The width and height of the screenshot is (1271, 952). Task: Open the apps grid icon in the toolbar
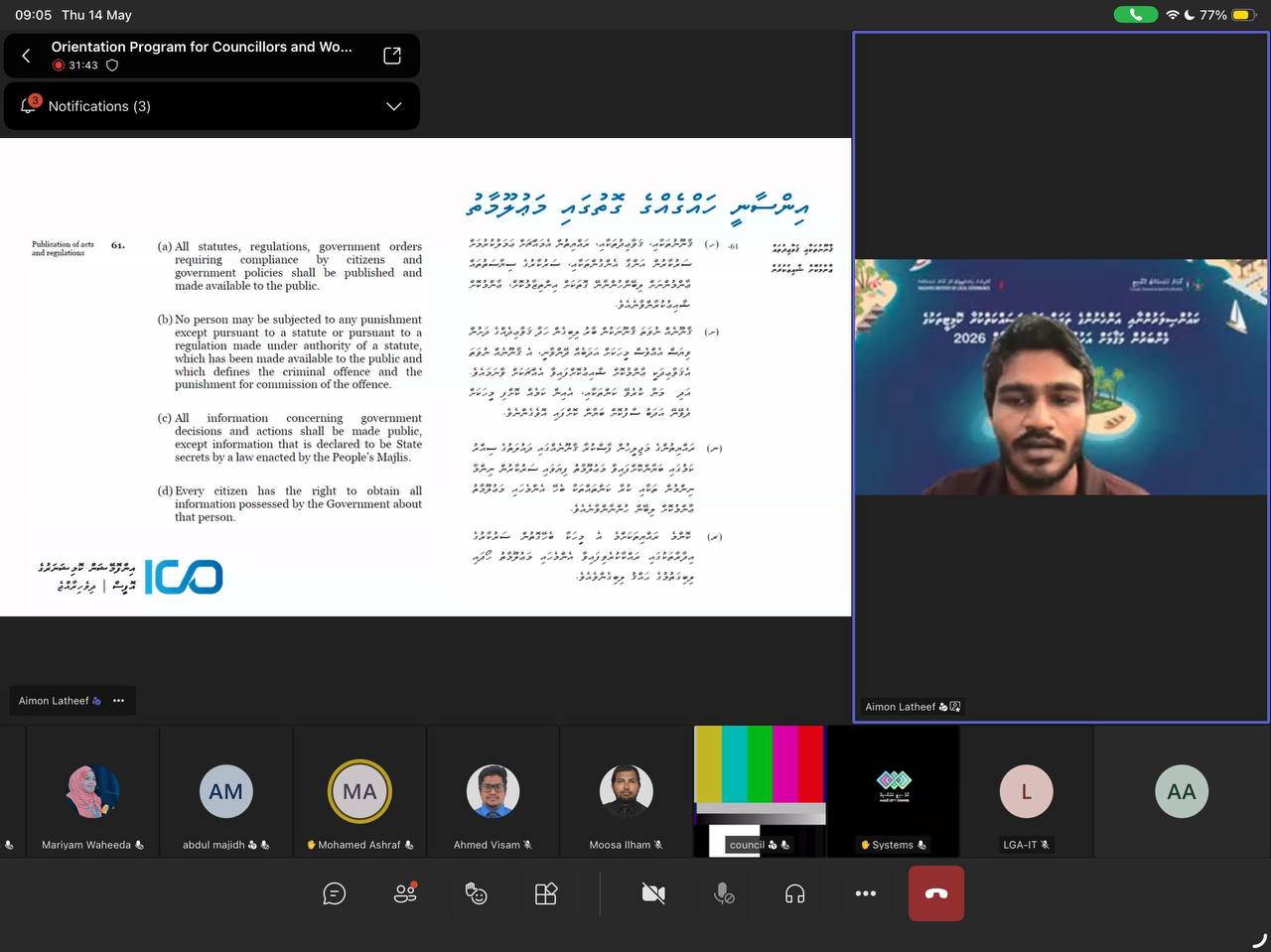(546, 893)
